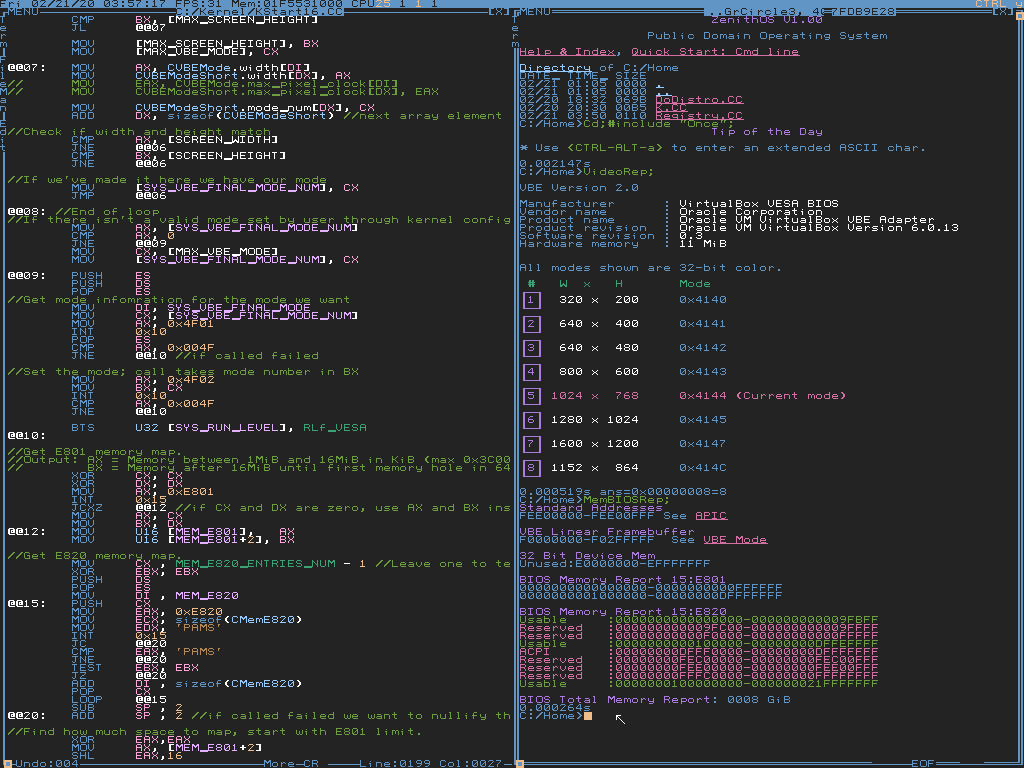Image resolution: width=1024 pixels, height=768 pixels.
Task: Click the 'BIOS Memory Report 15:E801' heading
Action: tap(623, 580)
